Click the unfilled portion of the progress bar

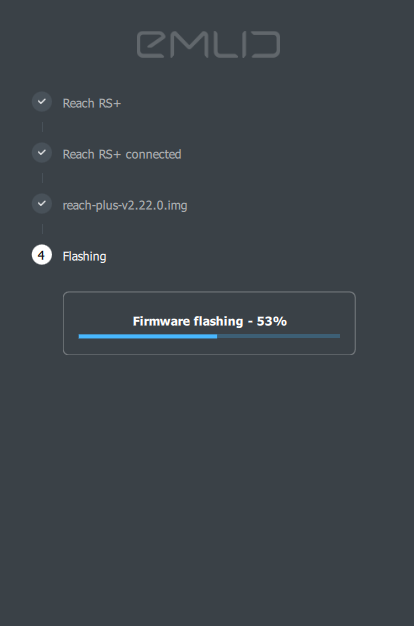coord(279,337)
